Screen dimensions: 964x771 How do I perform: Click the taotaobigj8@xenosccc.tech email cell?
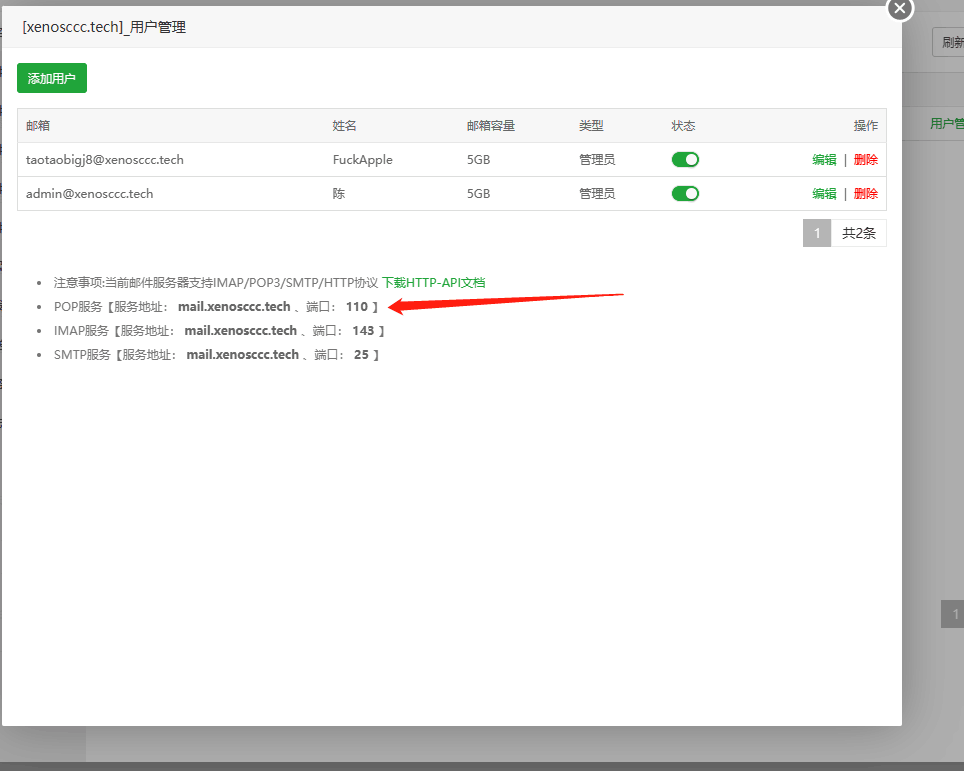(105, 160)
